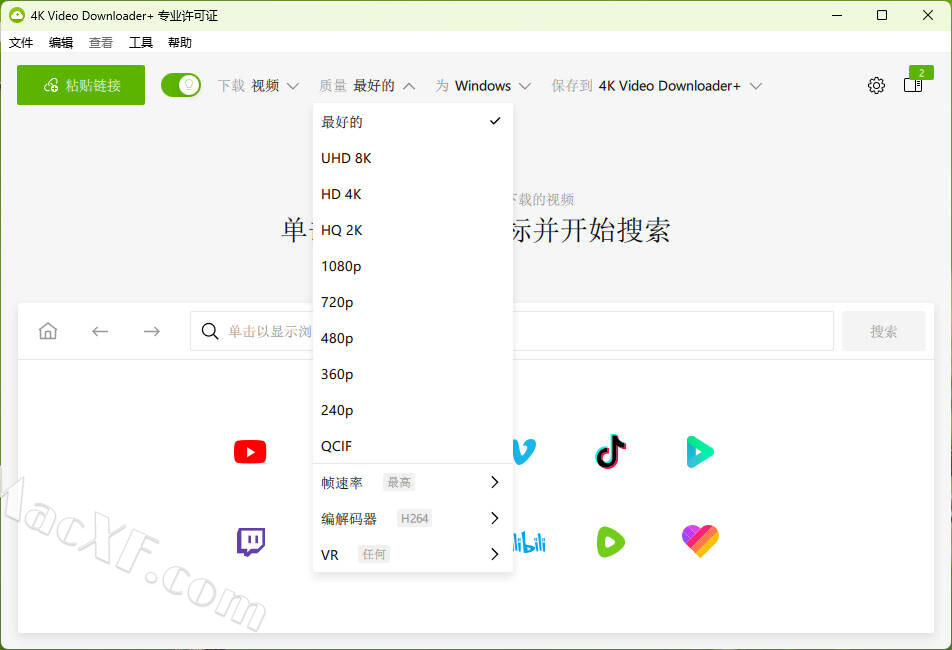Select 240p quality

(x=413, y=410)
